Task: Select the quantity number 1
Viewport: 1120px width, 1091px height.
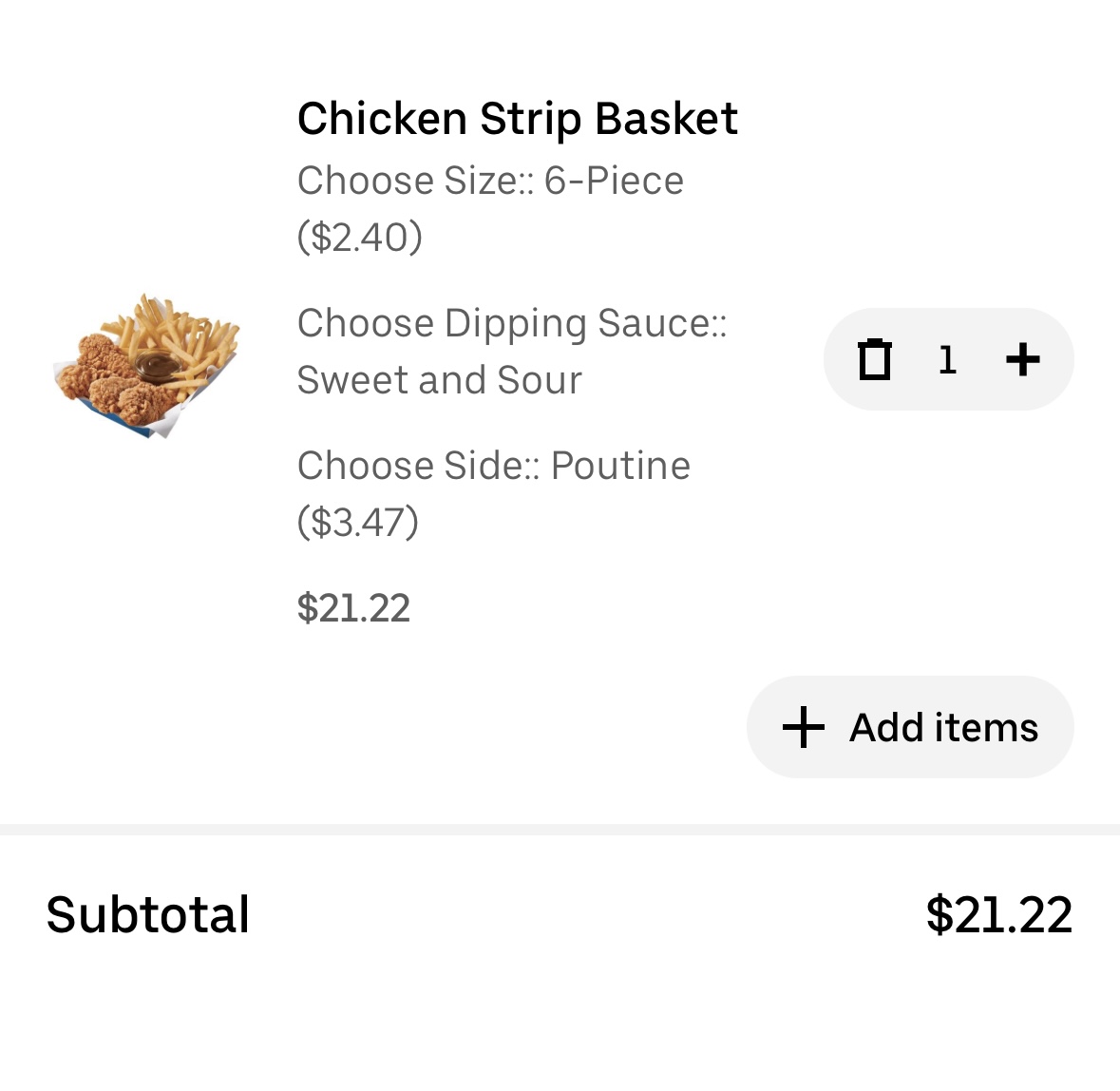Action: click(x=947, y=360)
